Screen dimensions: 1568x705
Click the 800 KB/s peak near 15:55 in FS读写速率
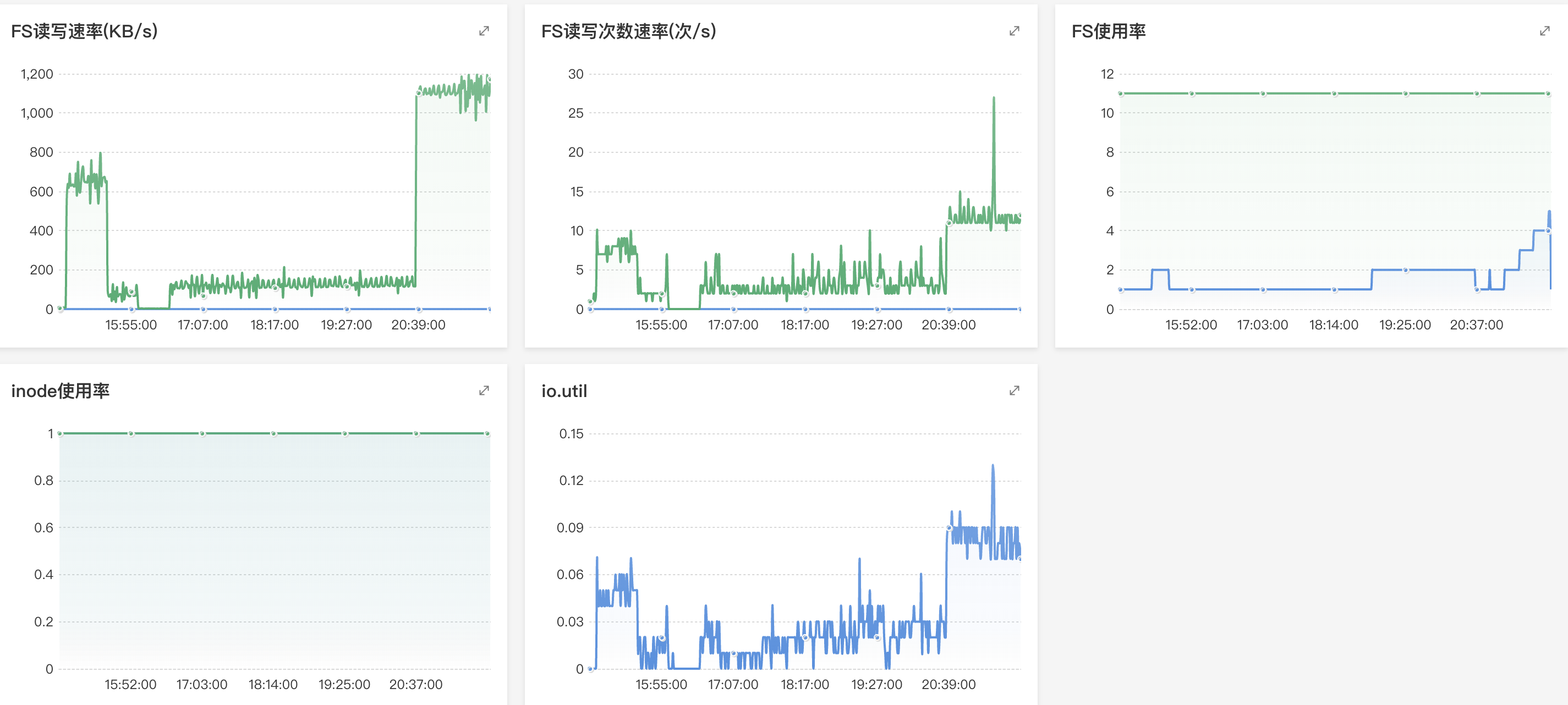point(101,154)
